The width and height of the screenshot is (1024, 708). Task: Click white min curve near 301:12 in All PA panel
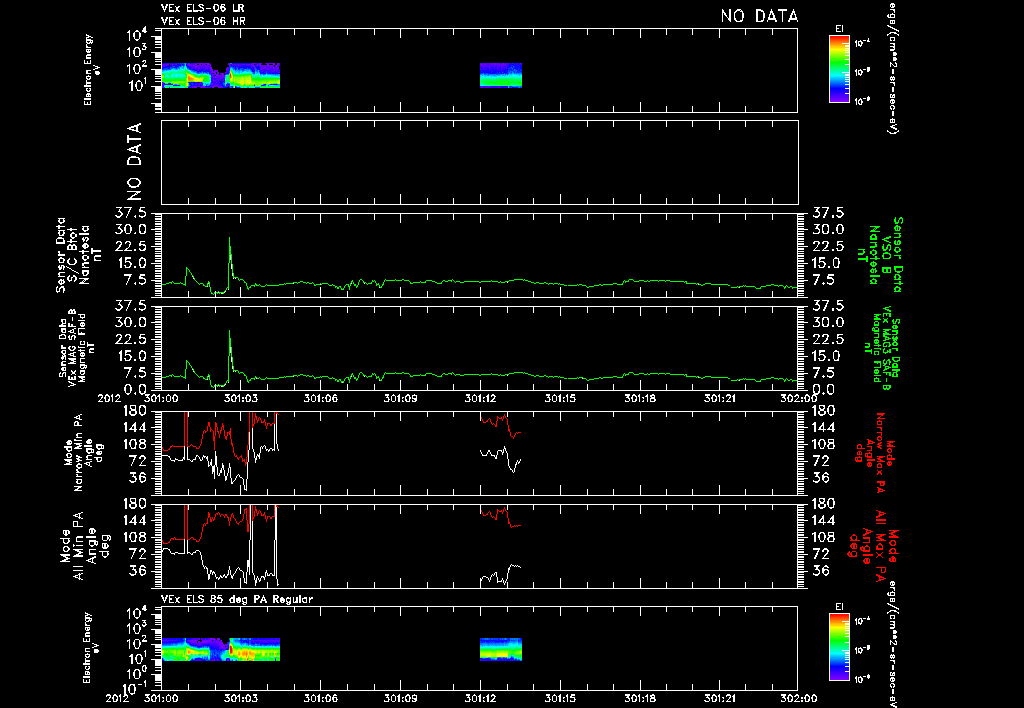point(501,574)
